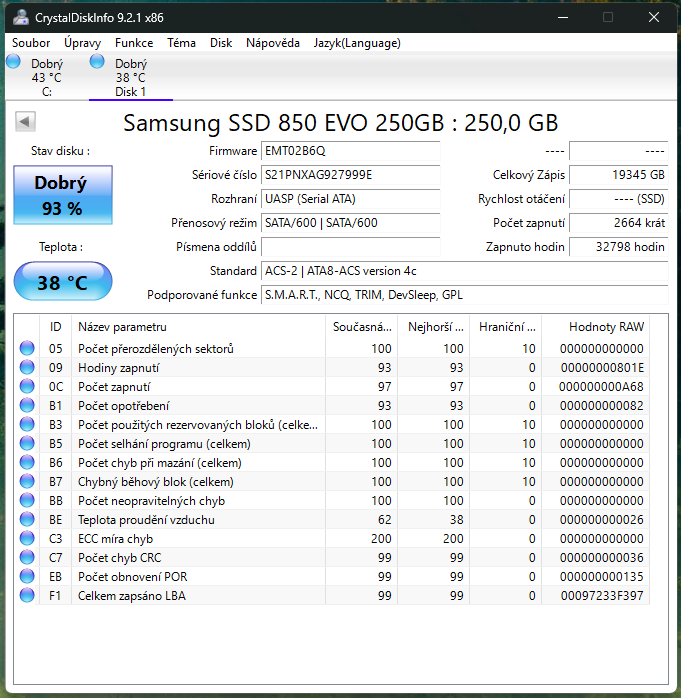This screenshot has width=681, height=698.
Task: Click status orb of attribute B1 row
Action: point(27,405)
